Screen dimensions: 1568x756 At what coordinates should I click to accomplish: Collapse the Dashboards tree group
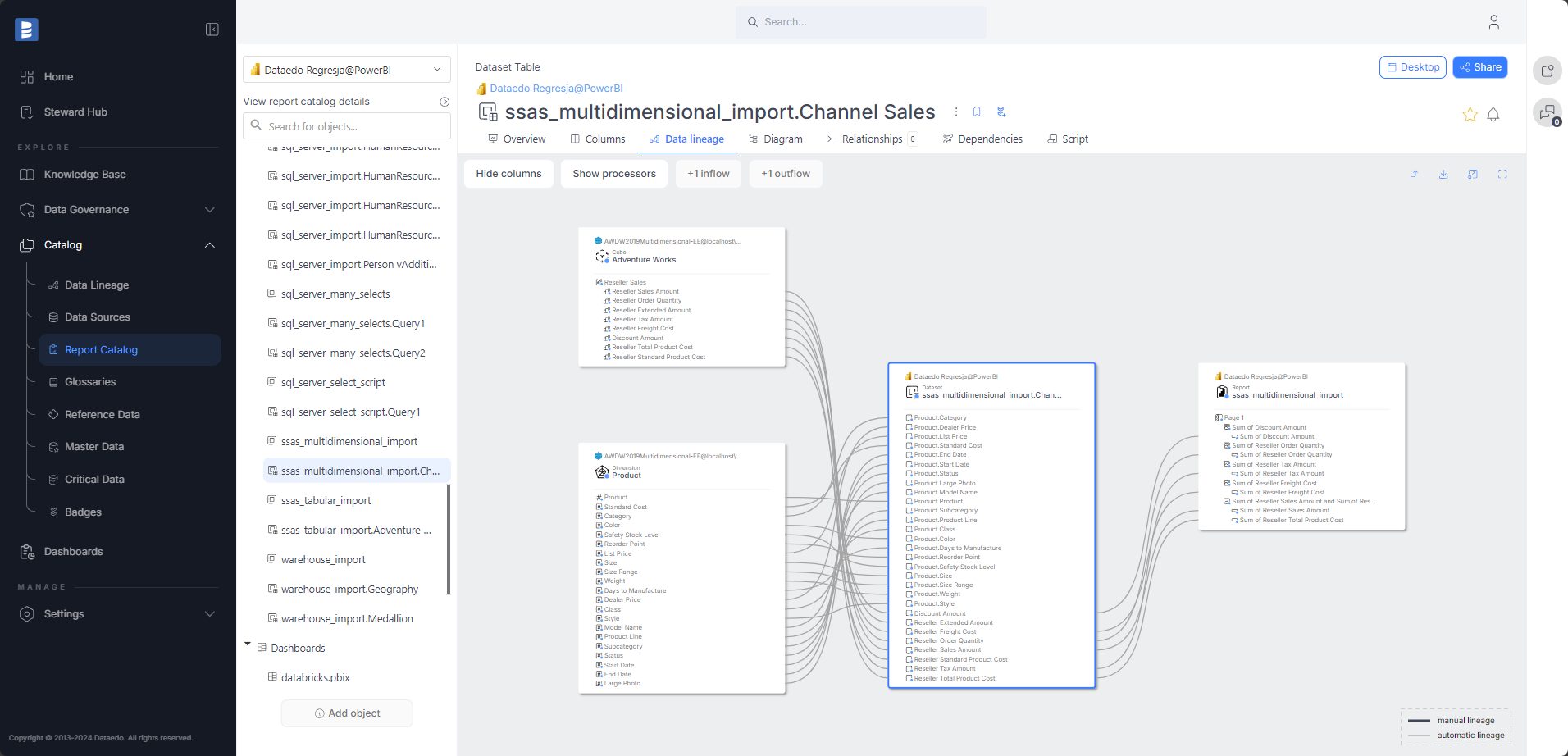click(248, 644)
